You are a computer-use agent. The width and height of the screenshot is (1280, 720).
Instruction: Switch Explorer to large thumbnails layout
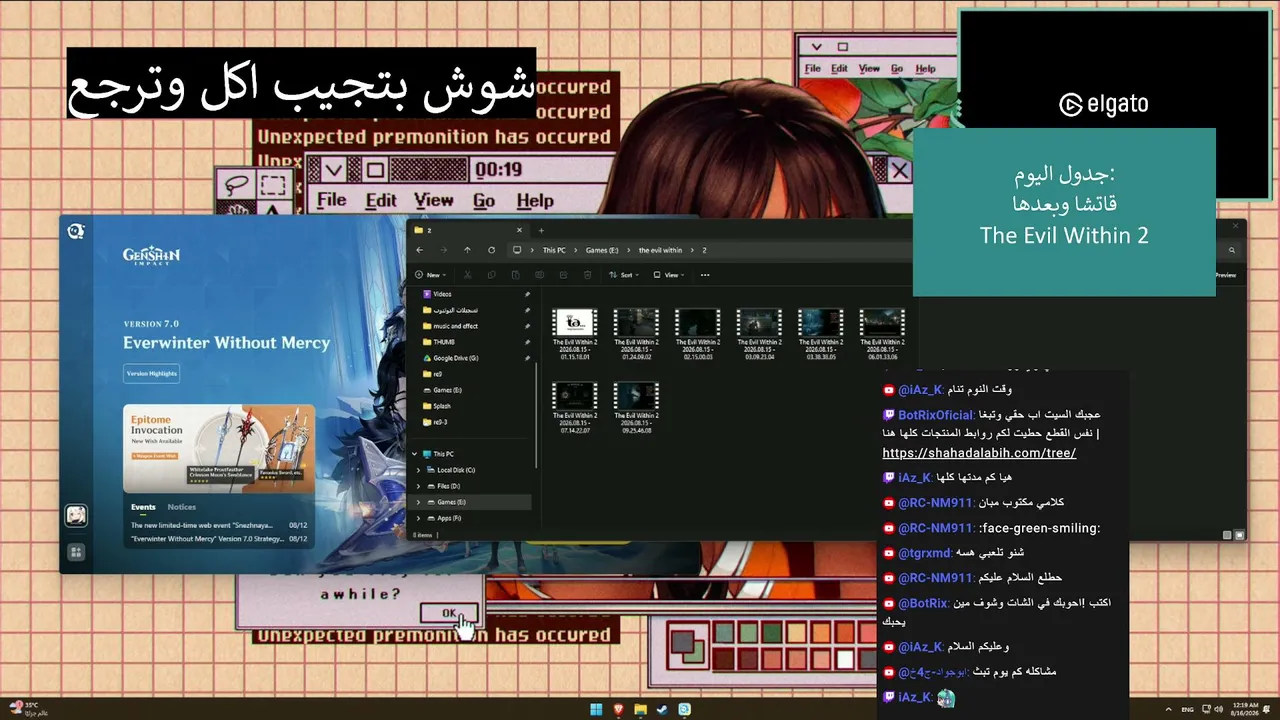tap(1238, 535)
